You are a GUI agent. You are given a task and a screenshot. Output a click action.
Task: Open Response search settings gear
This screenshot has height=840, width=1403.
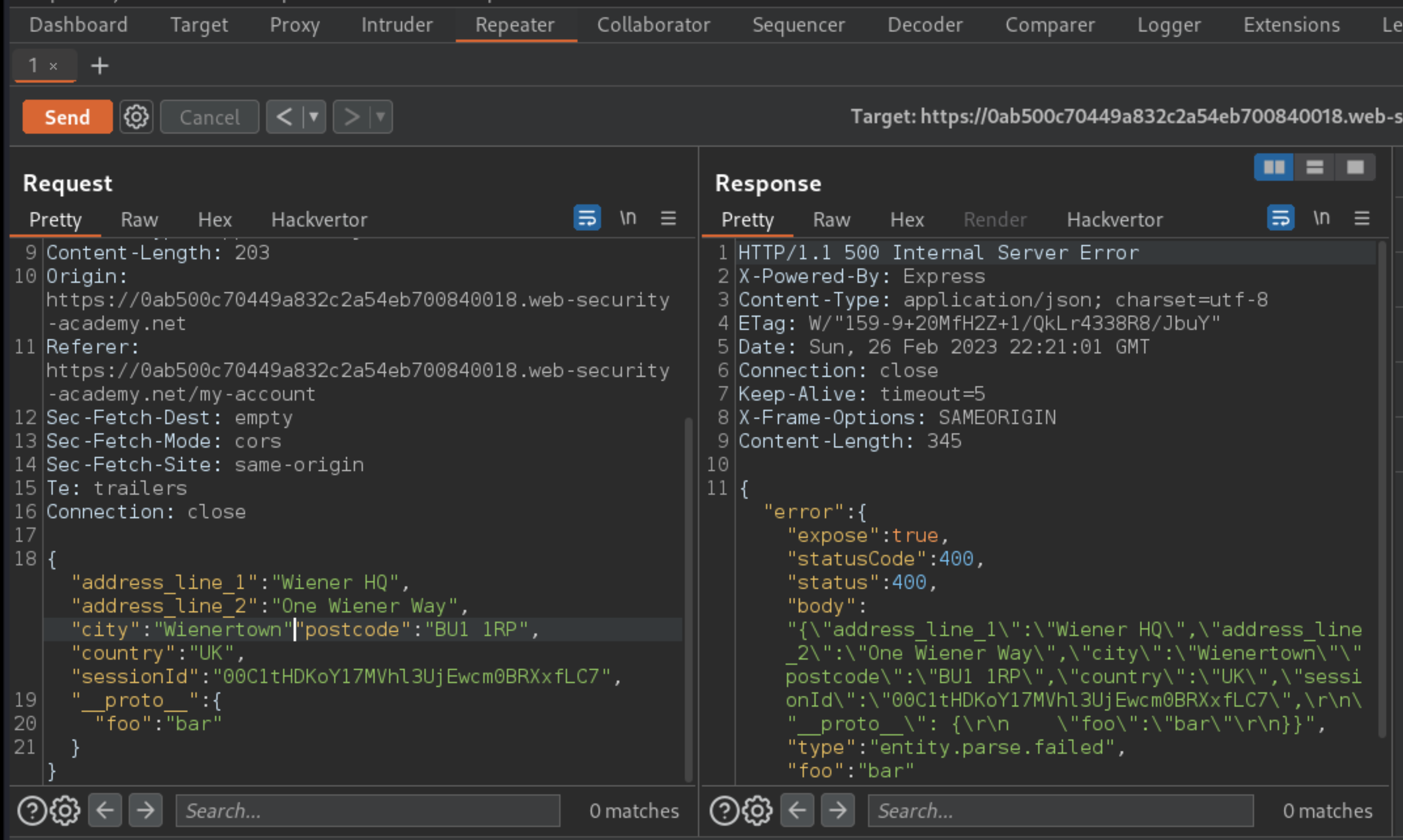coord(758,810)
